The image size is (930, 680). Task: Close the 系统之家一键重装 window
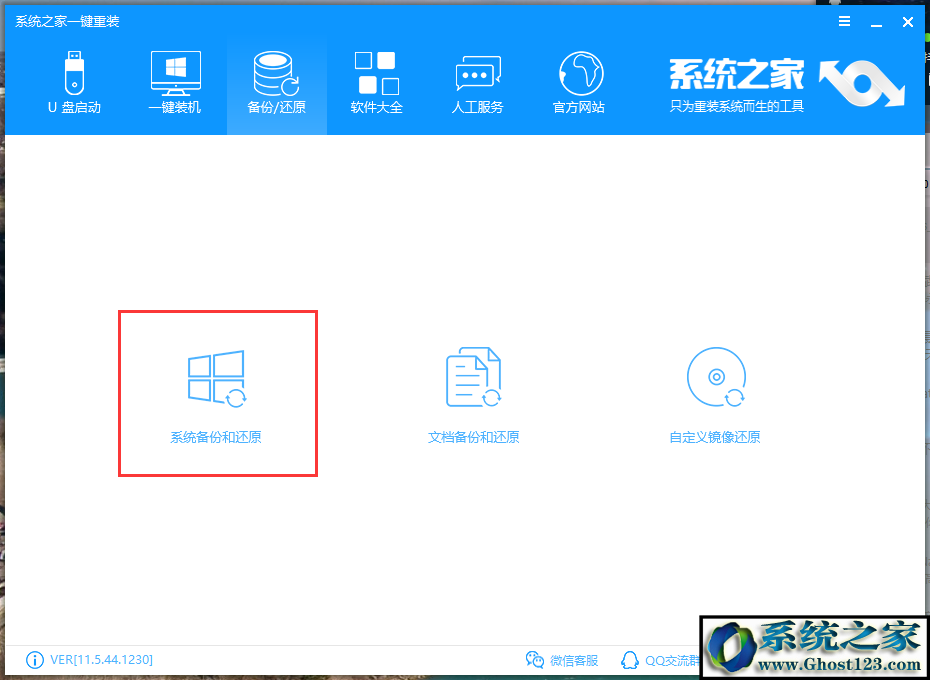(x=907, y=23)
